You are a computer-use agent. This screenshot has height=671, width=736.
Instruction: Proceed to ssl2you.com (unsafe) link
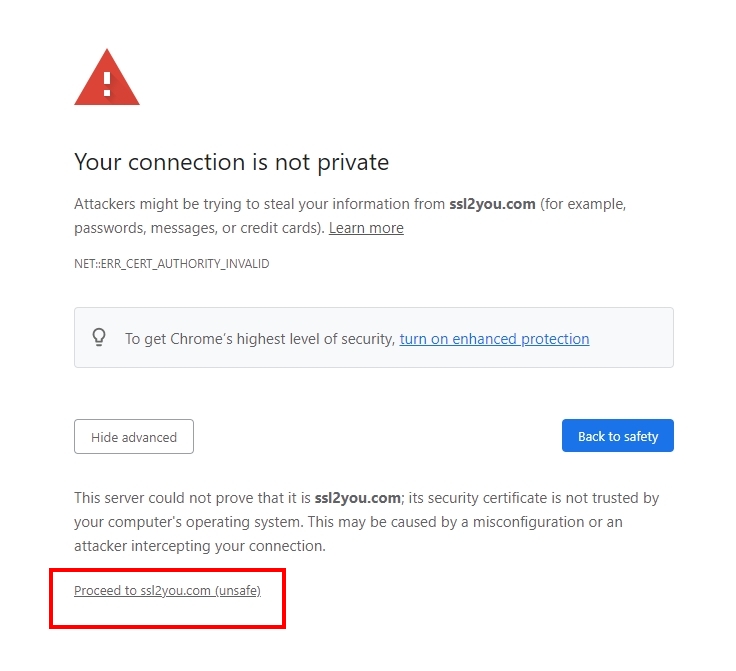pos(167,591)
